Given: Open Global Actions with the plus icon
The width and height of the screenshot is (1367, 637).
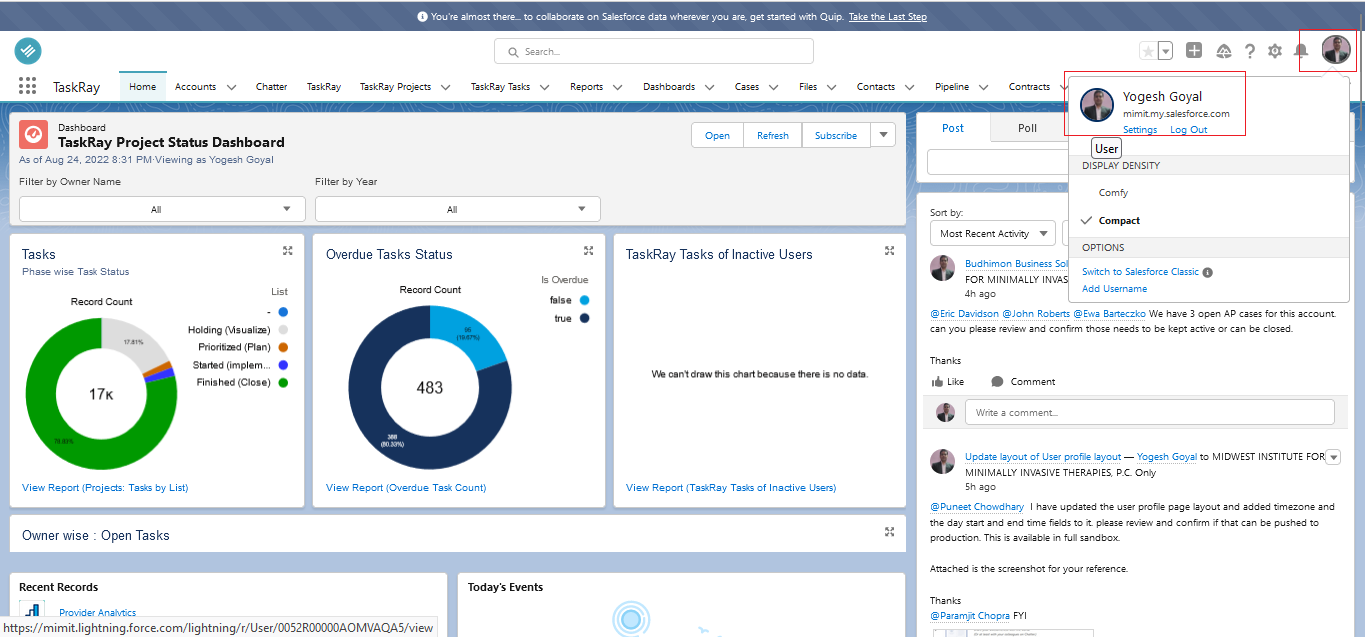Looking at the screenshot, I should point(1194,50).
